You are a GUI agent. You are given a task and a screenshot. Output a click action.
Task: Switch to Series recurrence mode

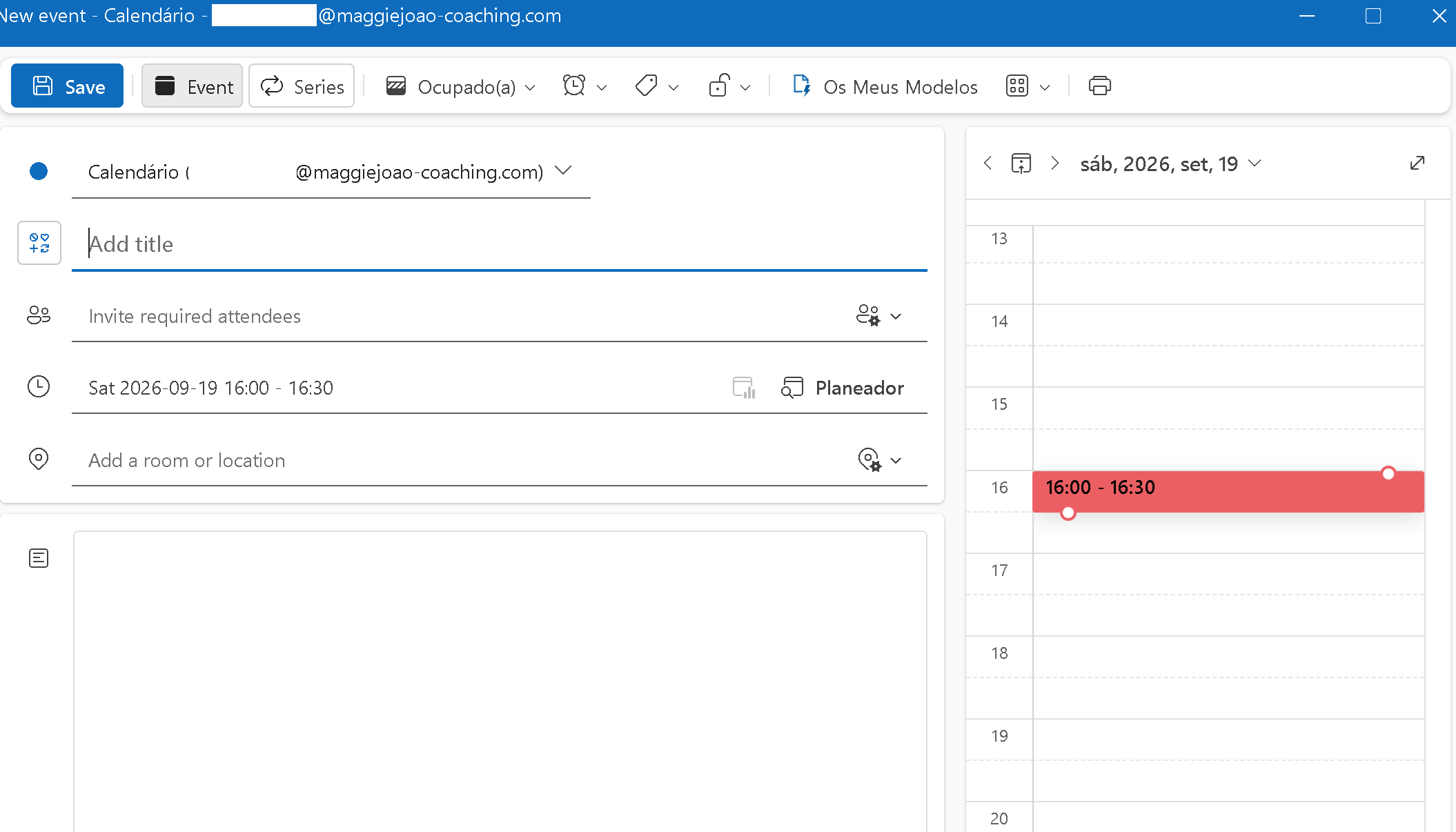pyautogui.click(x=302, y=86)
